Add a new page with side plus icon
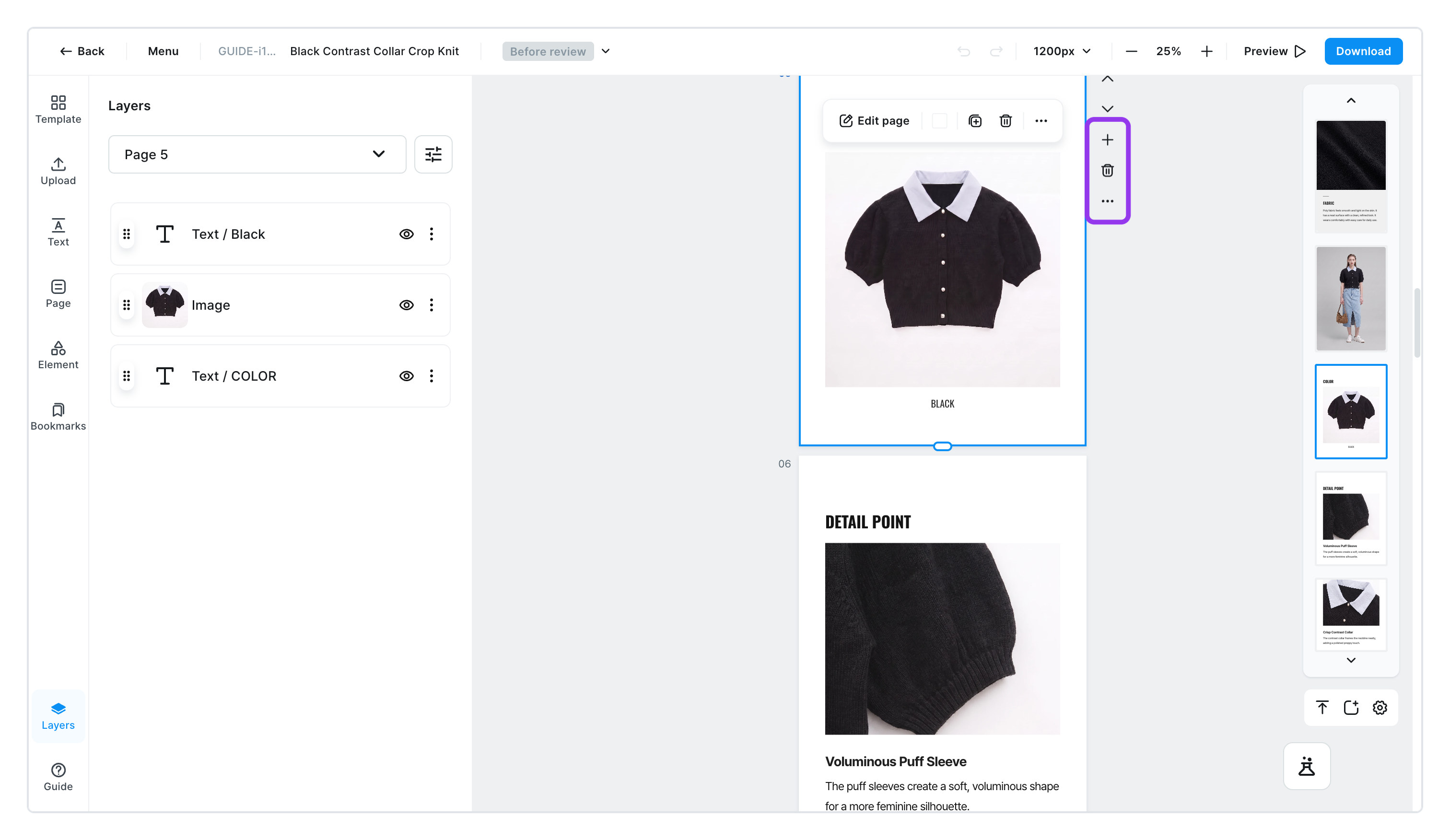Image resolution: width=1450 pixels, height=840 pixels. (x=1107, y=140)
